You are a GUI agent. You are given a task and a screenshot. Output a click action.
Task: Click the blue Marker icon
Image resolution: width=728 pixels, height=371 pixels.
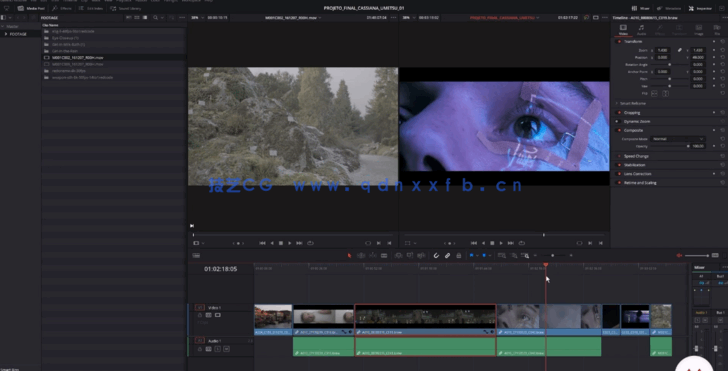tap(484, 255)
